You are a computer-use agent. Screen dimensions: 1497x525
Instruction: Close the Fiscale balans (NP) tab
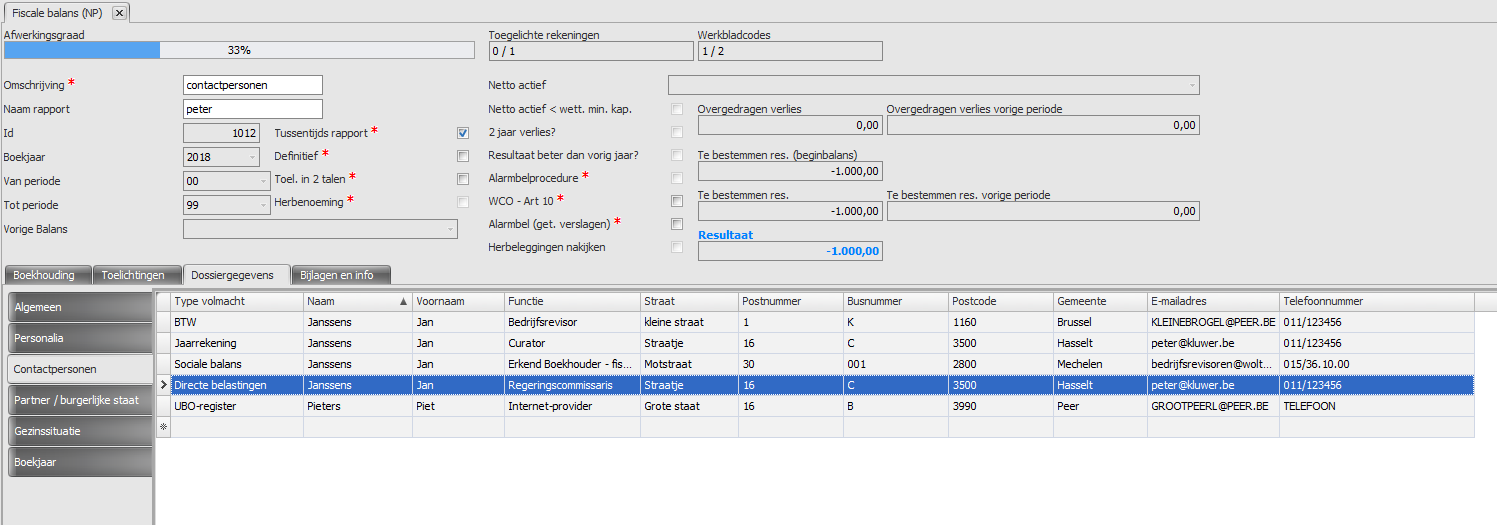119,13
